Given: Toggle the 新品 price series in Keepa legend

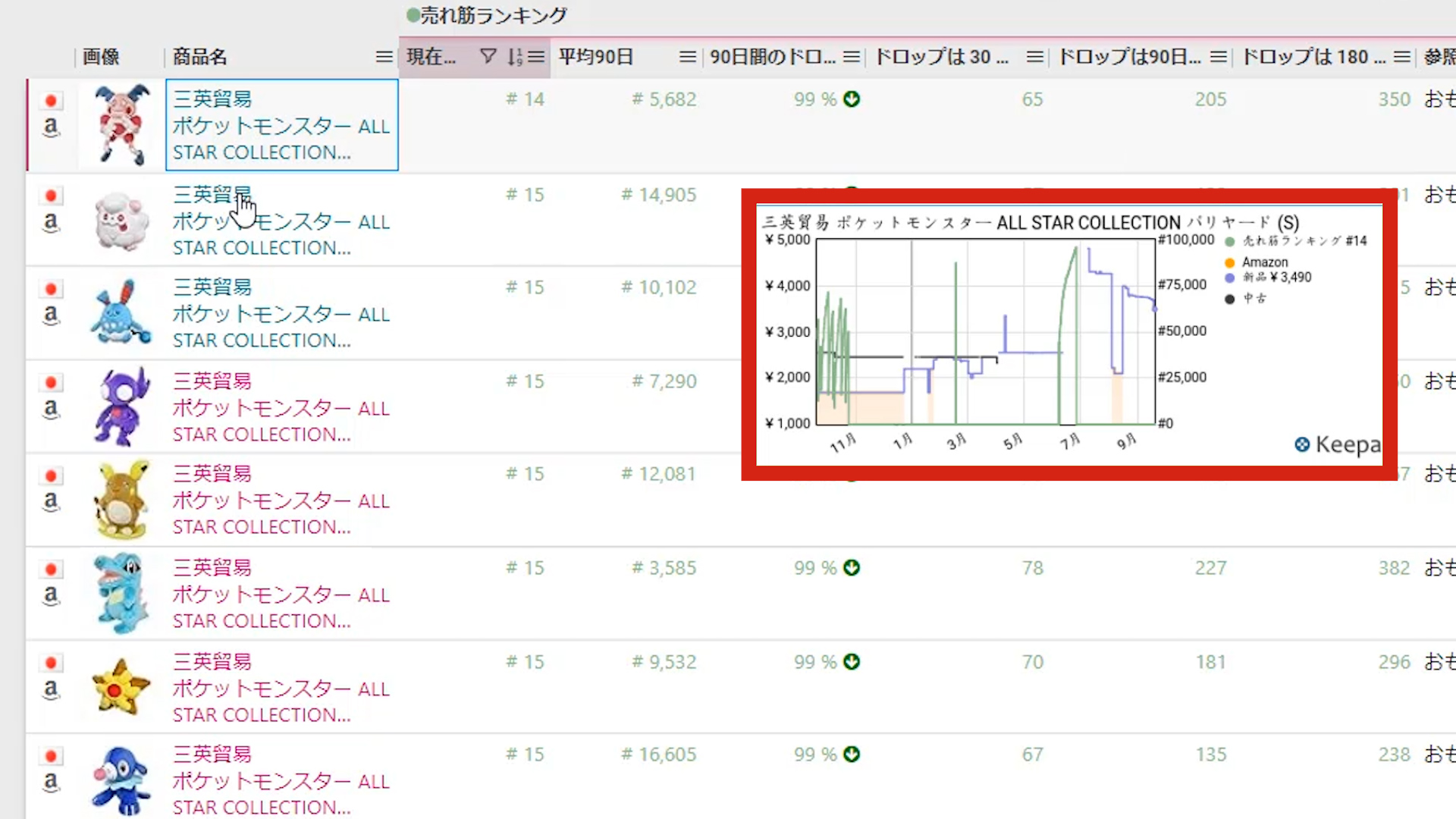Looking at the screenshot, I should (x=1276, y=278).
